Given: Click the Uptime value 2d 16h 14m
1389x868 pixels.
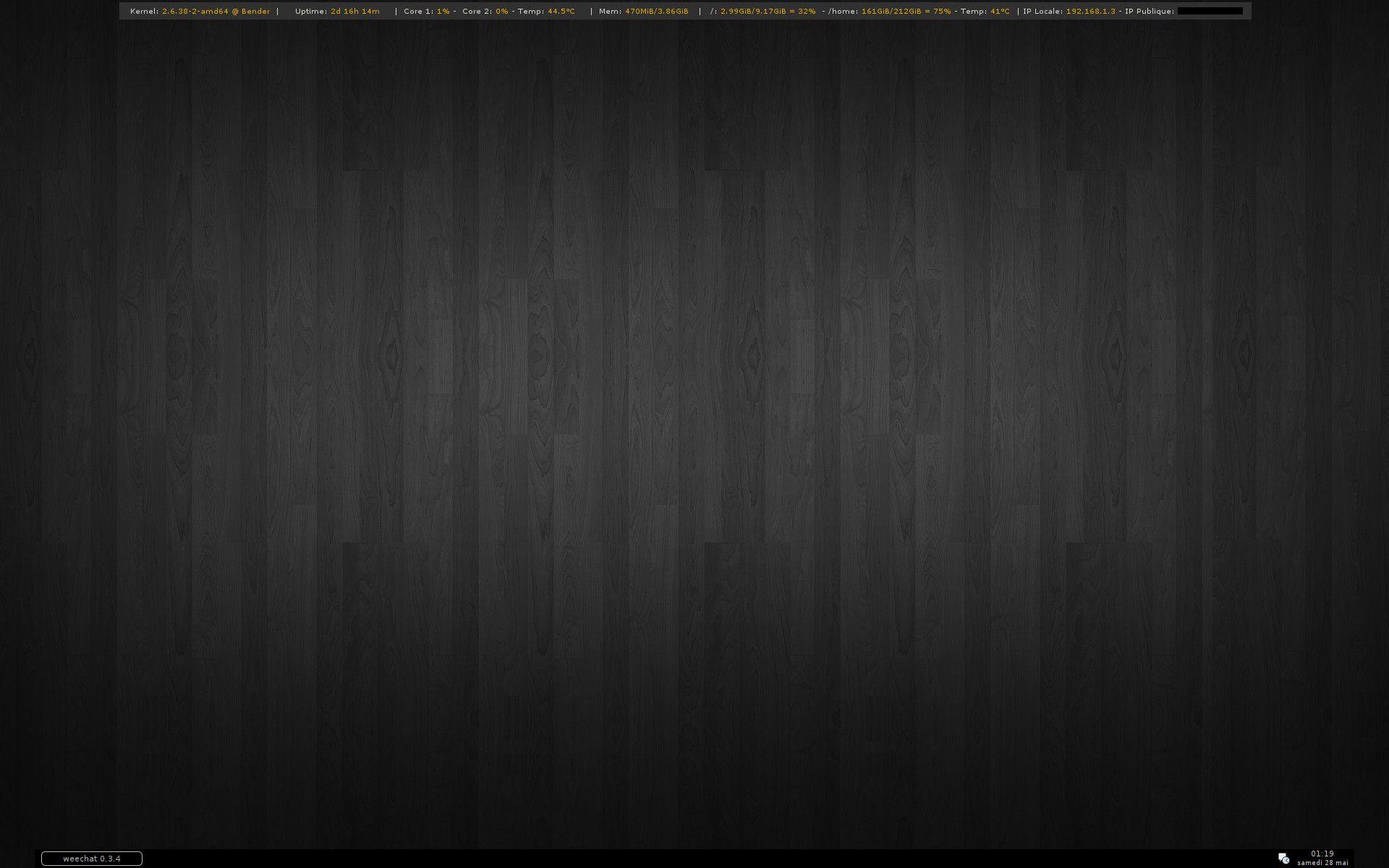Looking at the screenshot, I should pyautogui.click(x=355, y=11).
